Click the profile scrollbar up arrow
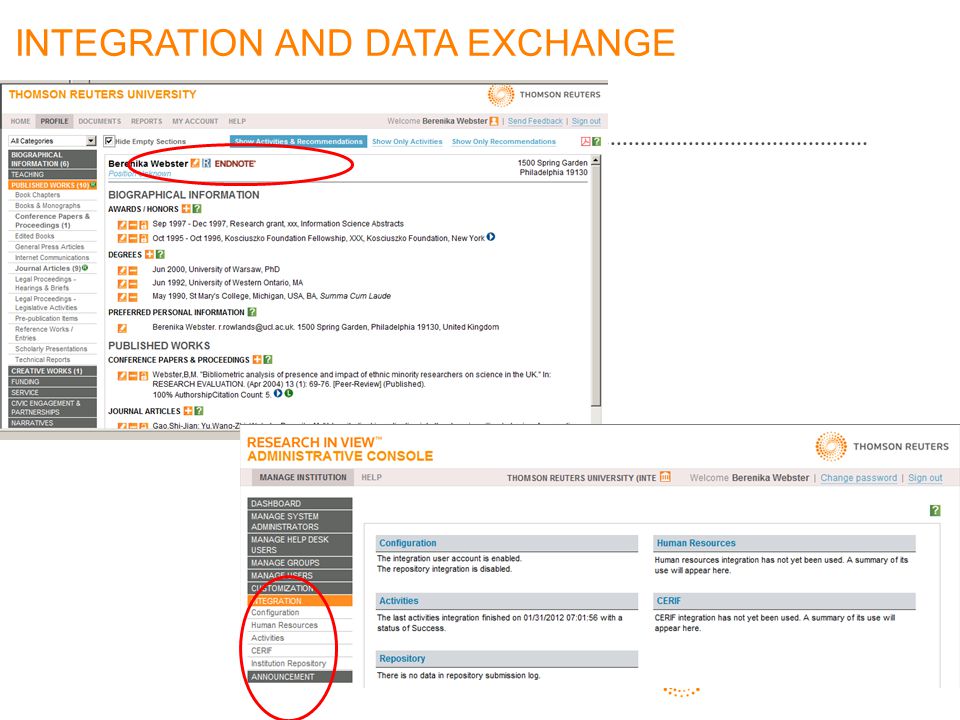Image resolution: width=960 pixels, height=720 pixels. [x=596, y=160]
